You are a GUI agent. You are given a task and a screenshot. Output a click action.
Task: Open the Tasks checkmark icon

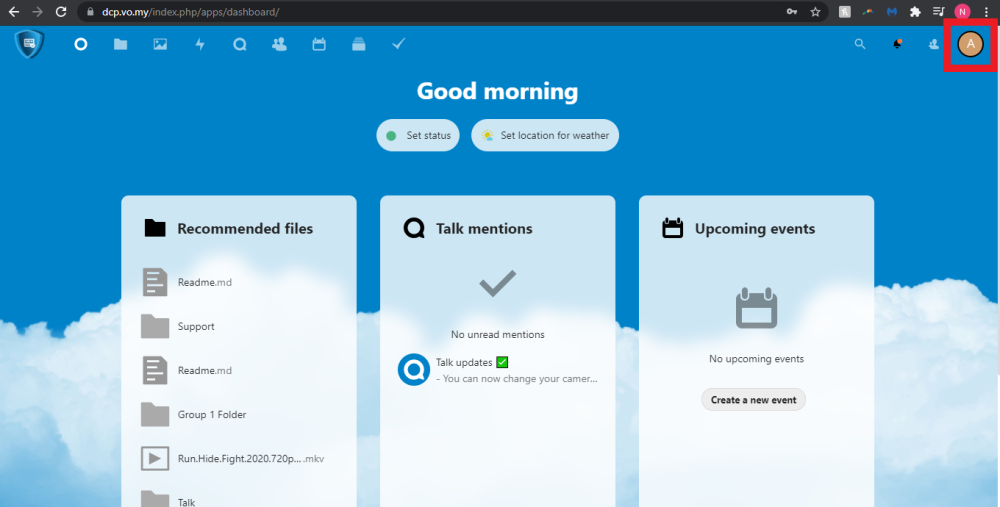(398, 44)
